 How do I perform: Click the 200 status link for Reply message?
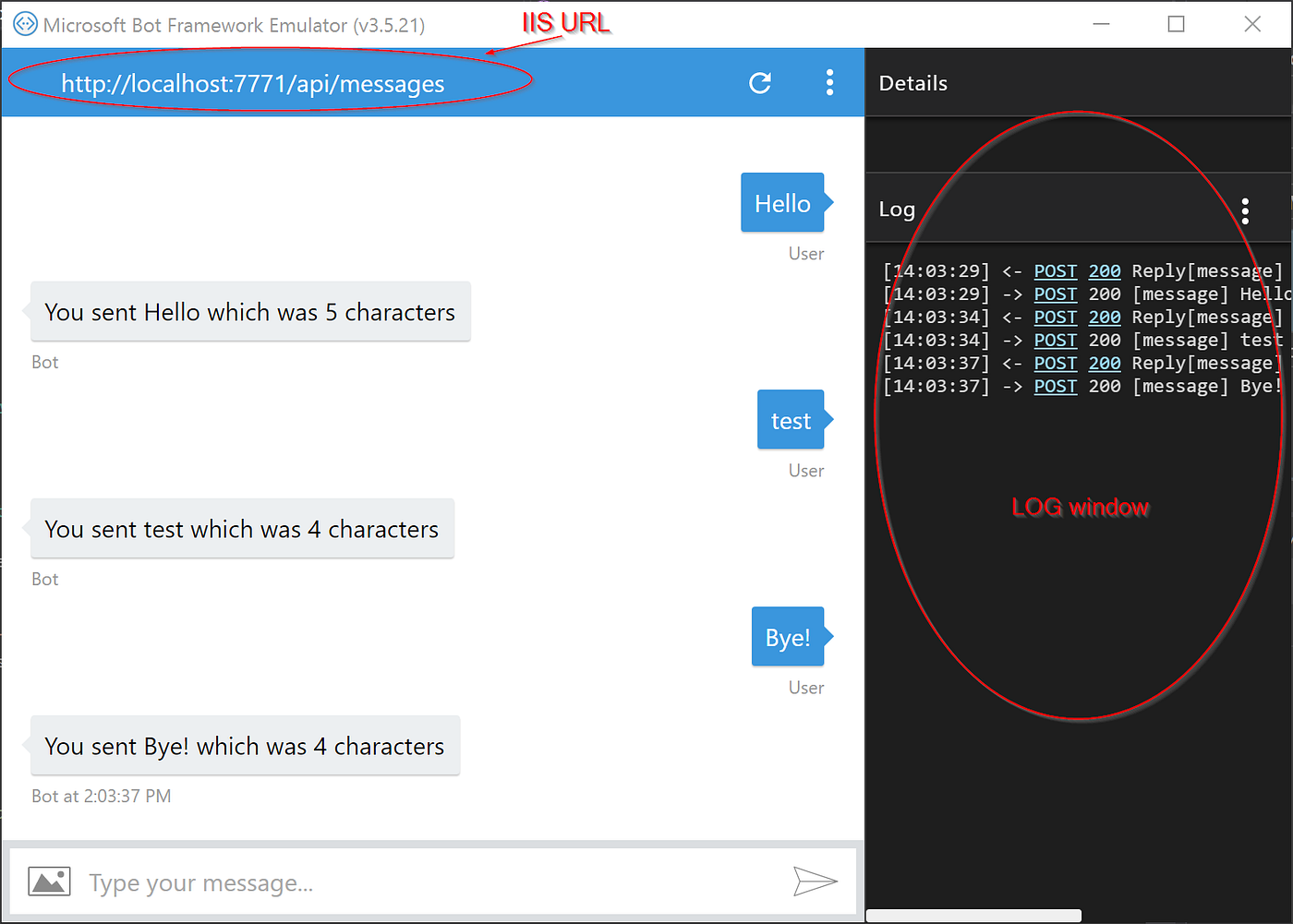tap(1104, 270)
